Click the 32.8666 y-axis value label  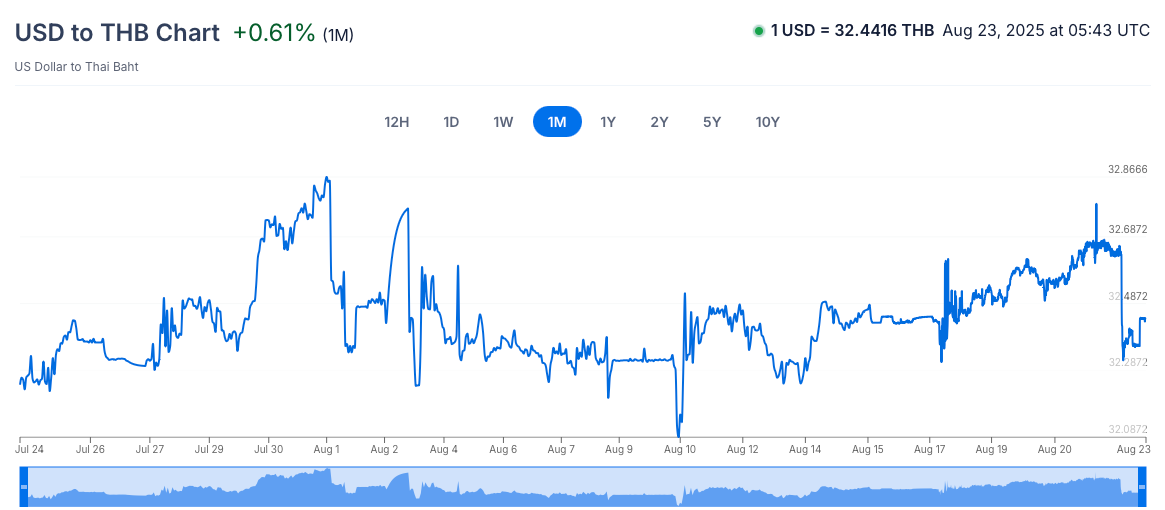click(x=1127, y=170)
